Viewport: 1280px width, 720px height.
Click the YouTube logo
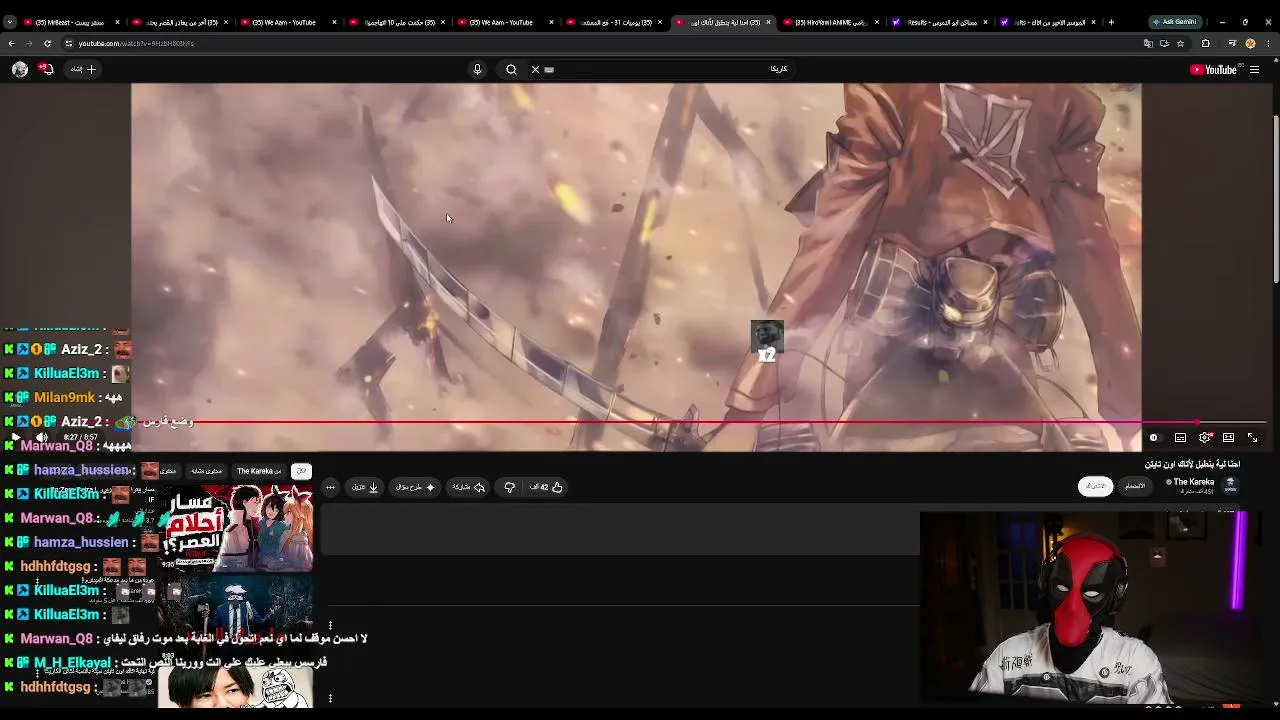point(1213,69)
